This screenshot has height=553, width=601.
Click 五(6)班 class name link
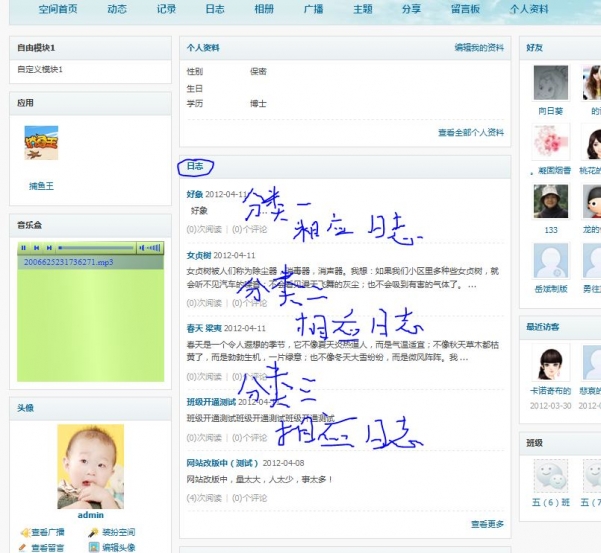coord(551,502)
